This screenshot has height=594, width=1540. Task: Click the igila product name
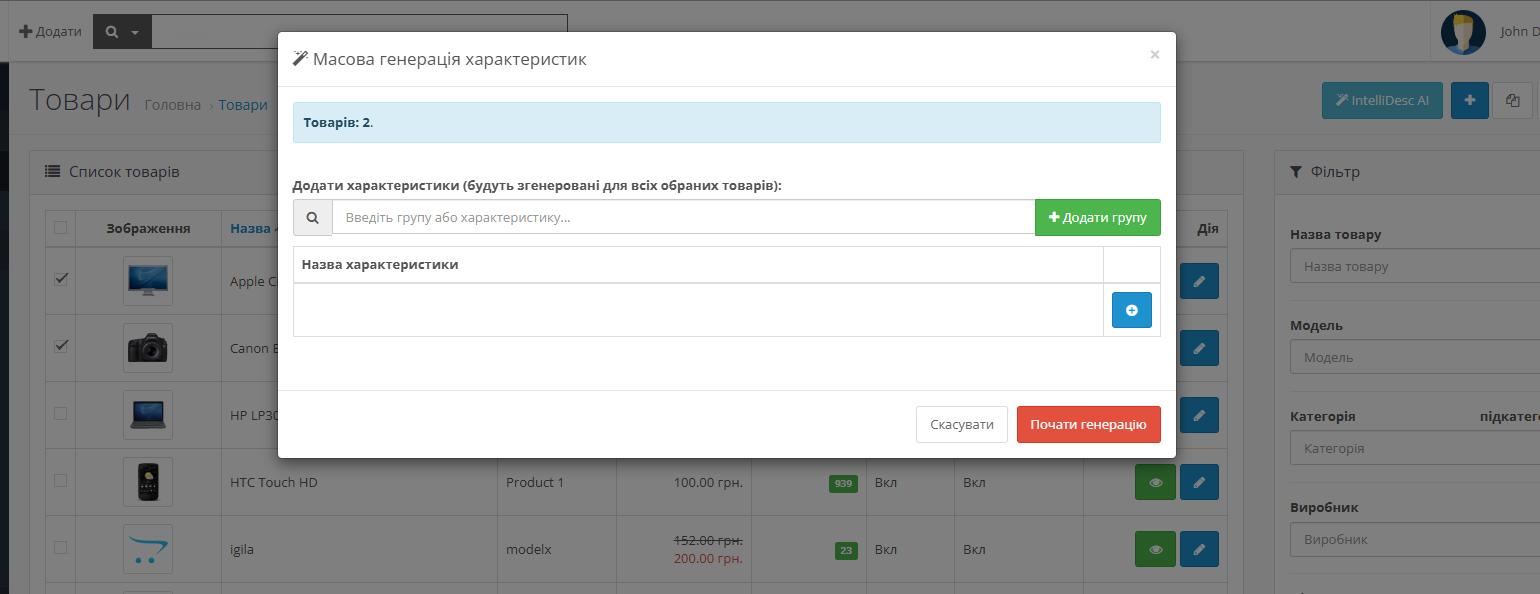click(243, 549)
